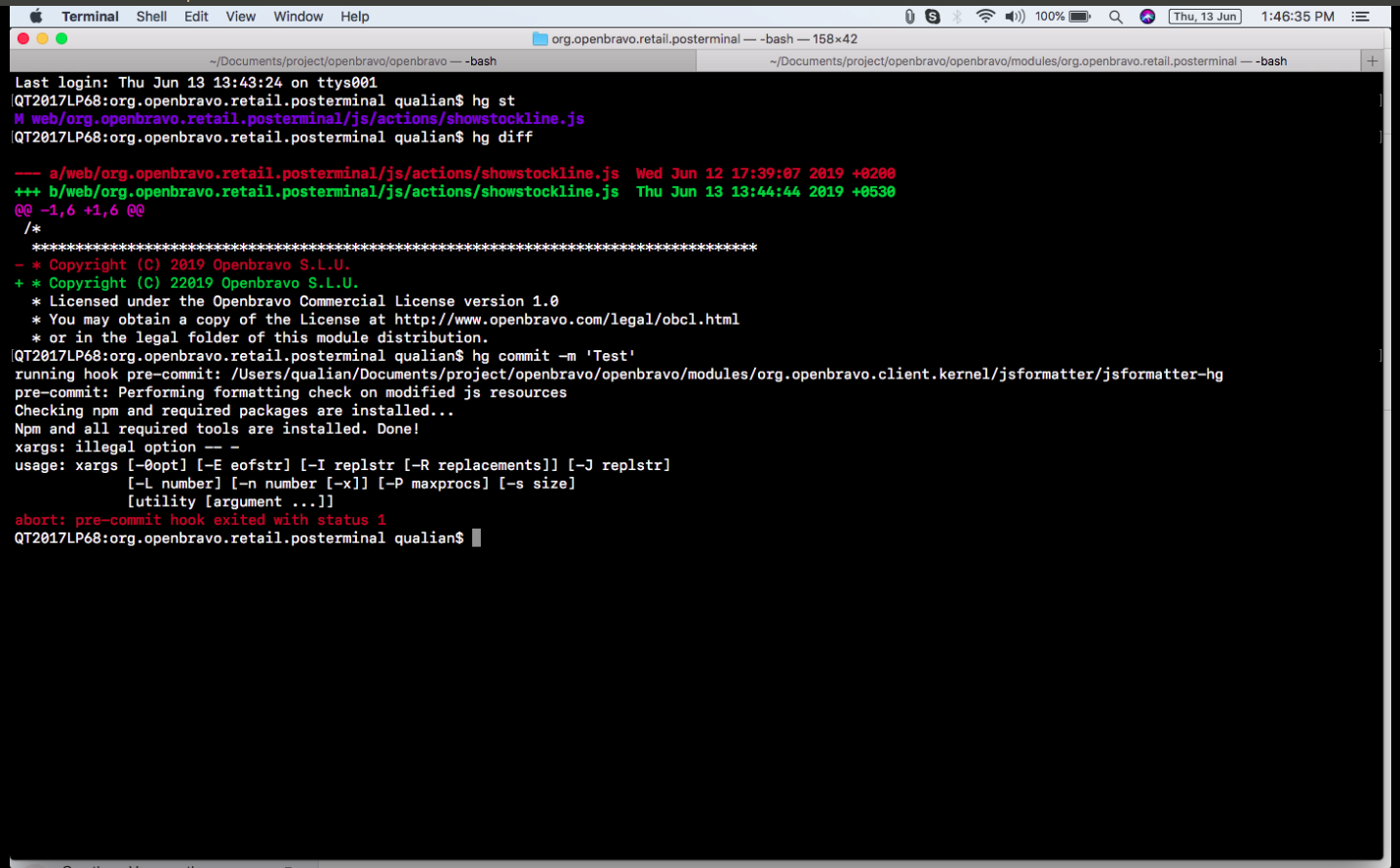Click the volume speaker icon
The height and width of the screenshot is (868, 1400).
coord(1015,17)
